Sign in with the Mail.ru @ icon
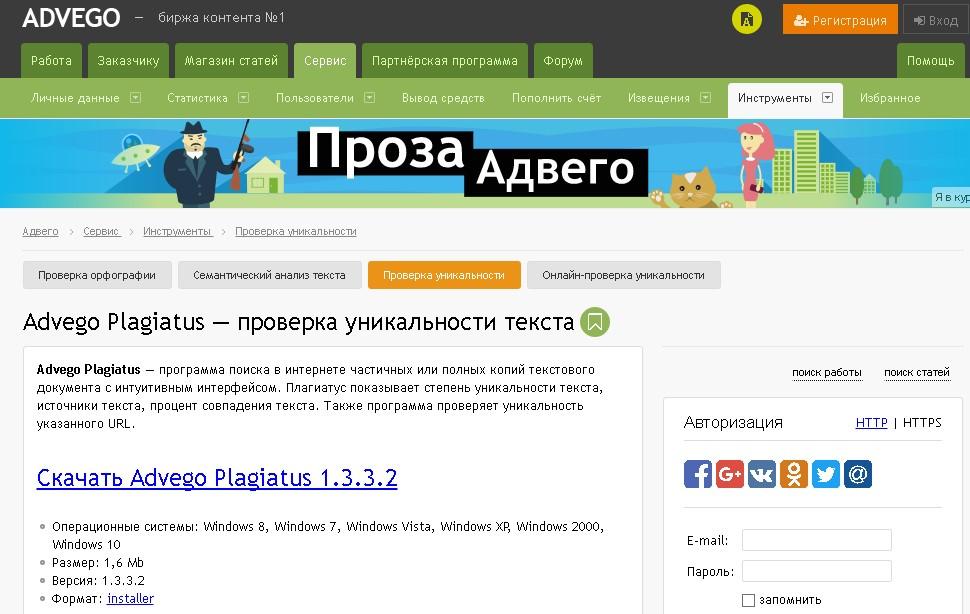The image size is (970, 614). pos(858,474)
